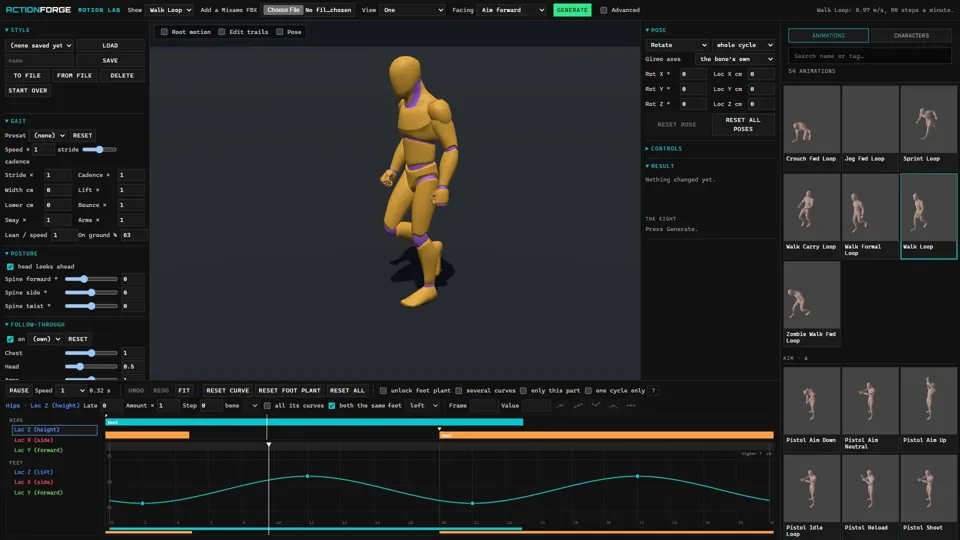Select the Pistol Aim Down animation
This screenshot has height=540, width=960.
(811, 409)
